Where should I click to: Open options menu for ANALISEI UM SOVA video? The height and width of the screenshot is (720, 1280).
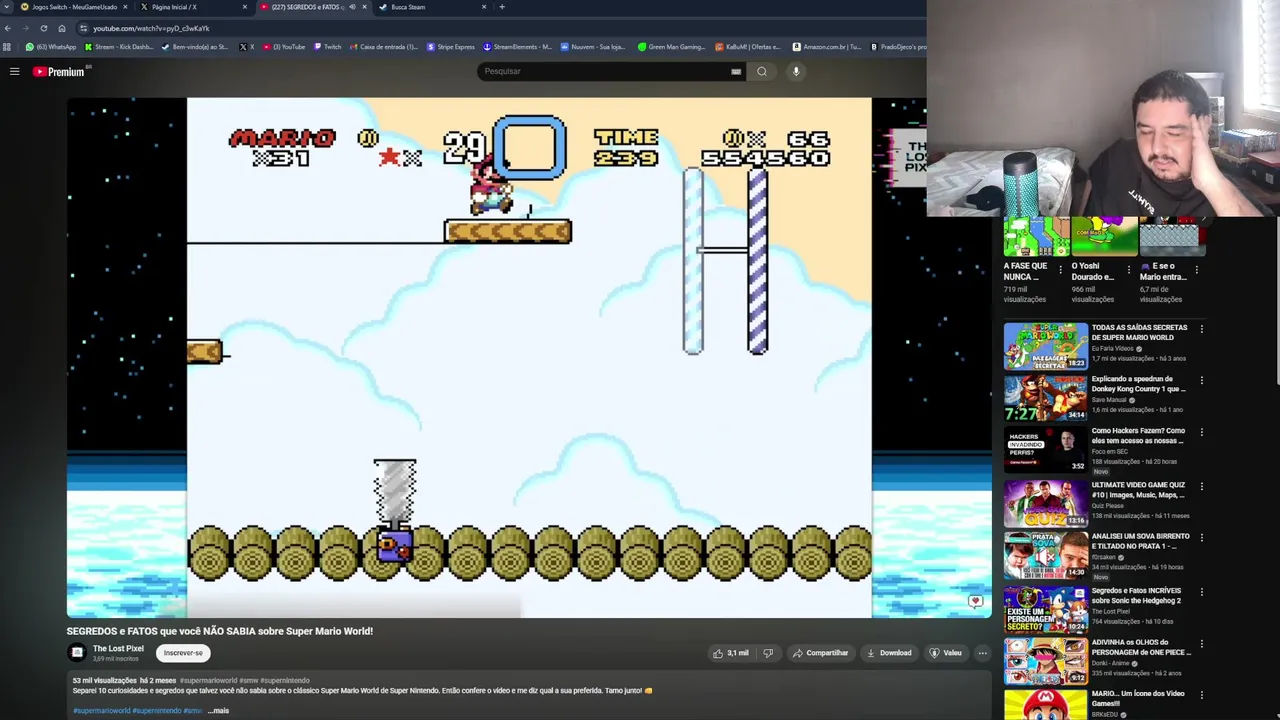pyautogui.click(x=1202, y=538)
